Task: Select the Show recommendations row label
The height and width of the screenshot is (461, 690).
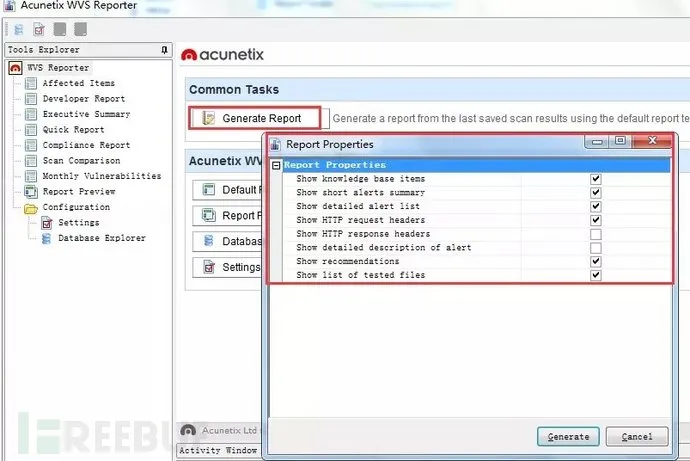Action: point(348,261)
